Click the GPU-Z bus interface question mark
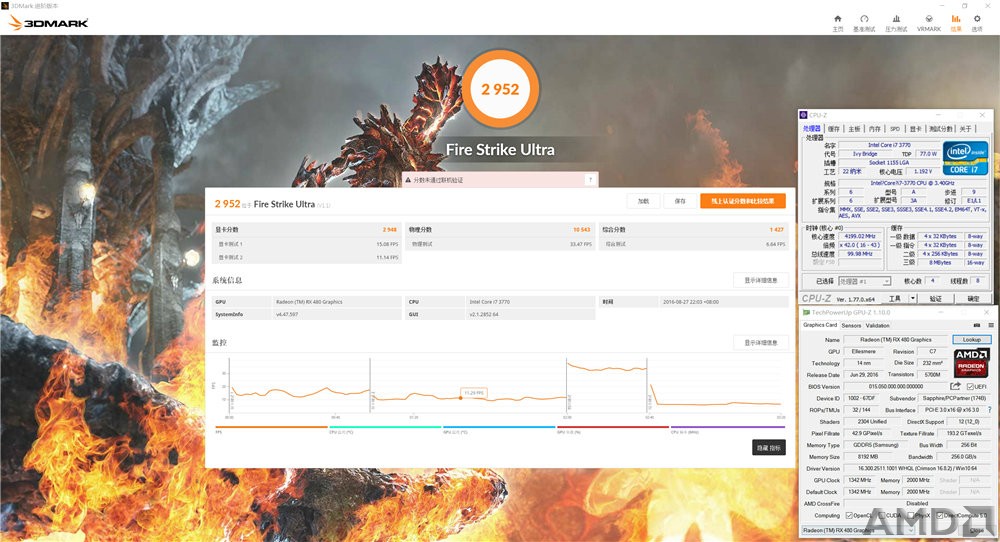 [989, 410]
